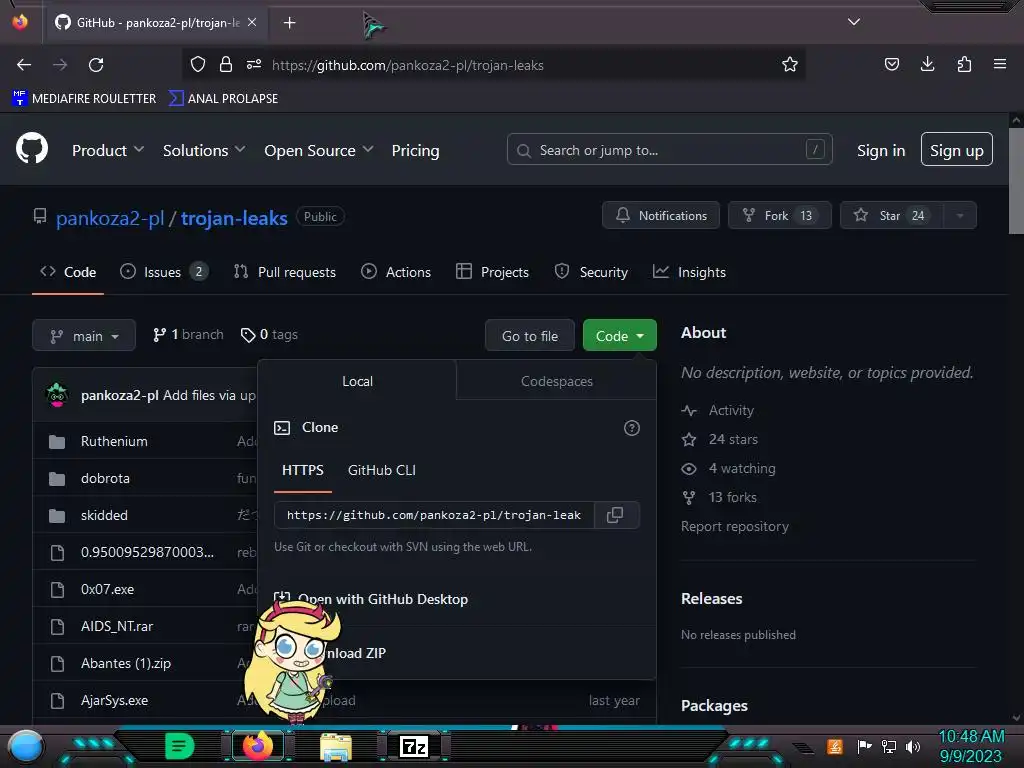This screenshot has width=1024, height=768.
Task: Reload the page with the refresh icon
Action: (x=96, y=65)
